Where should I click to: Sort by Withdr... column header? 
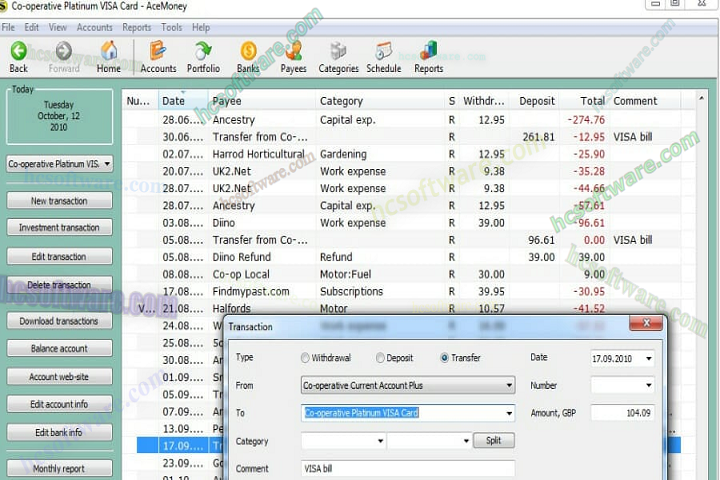(484, 101)
